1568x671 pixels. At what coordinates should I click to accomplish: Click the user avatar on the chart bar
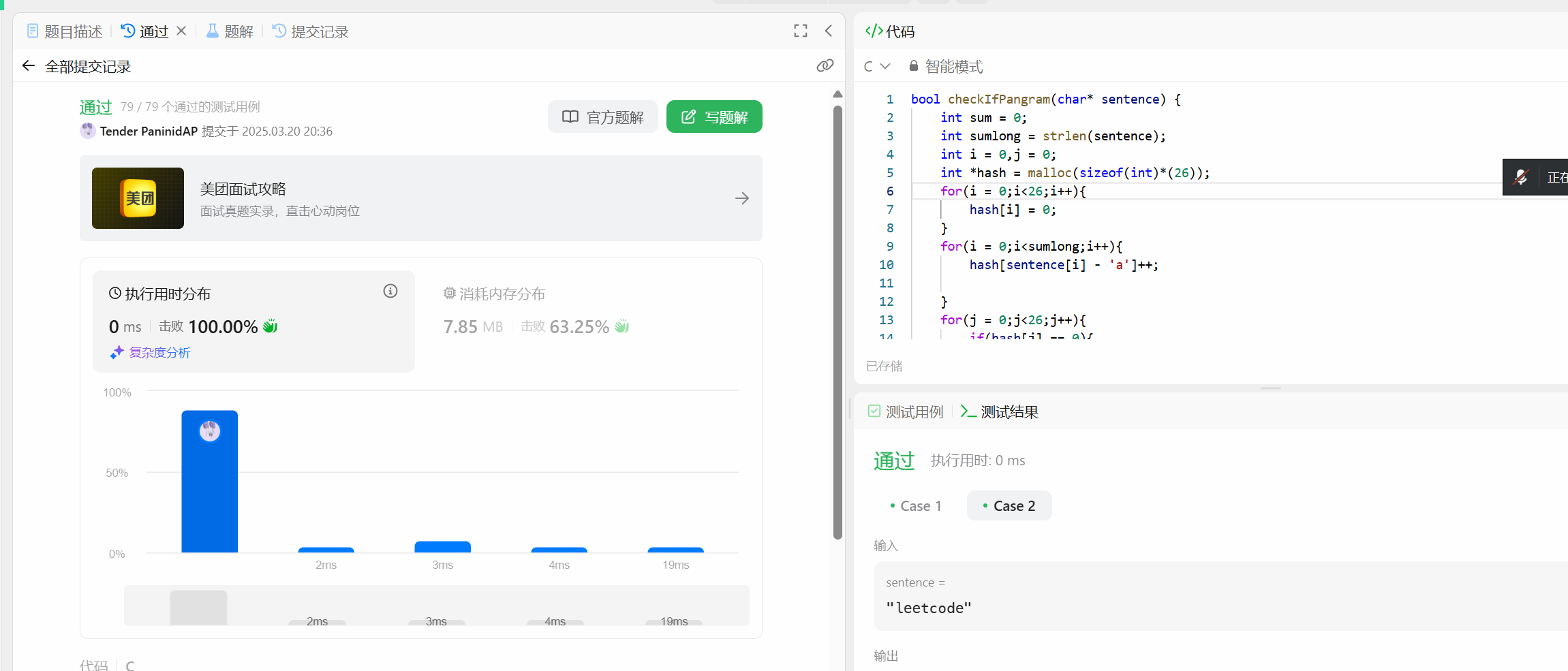click(x=210, y=431)
